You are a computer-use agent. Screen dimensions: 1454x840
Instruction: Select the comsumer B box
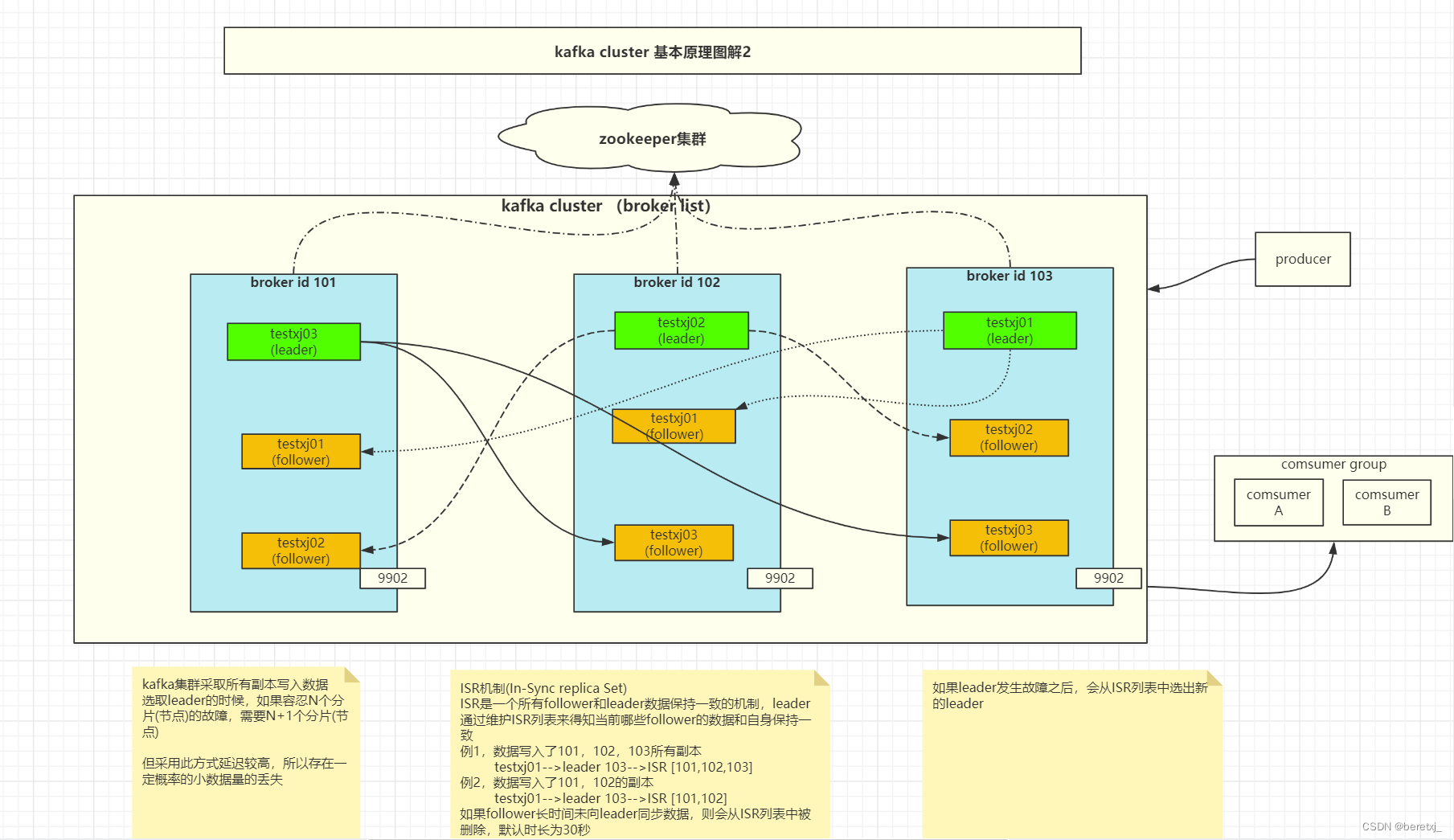(1386, 502)
